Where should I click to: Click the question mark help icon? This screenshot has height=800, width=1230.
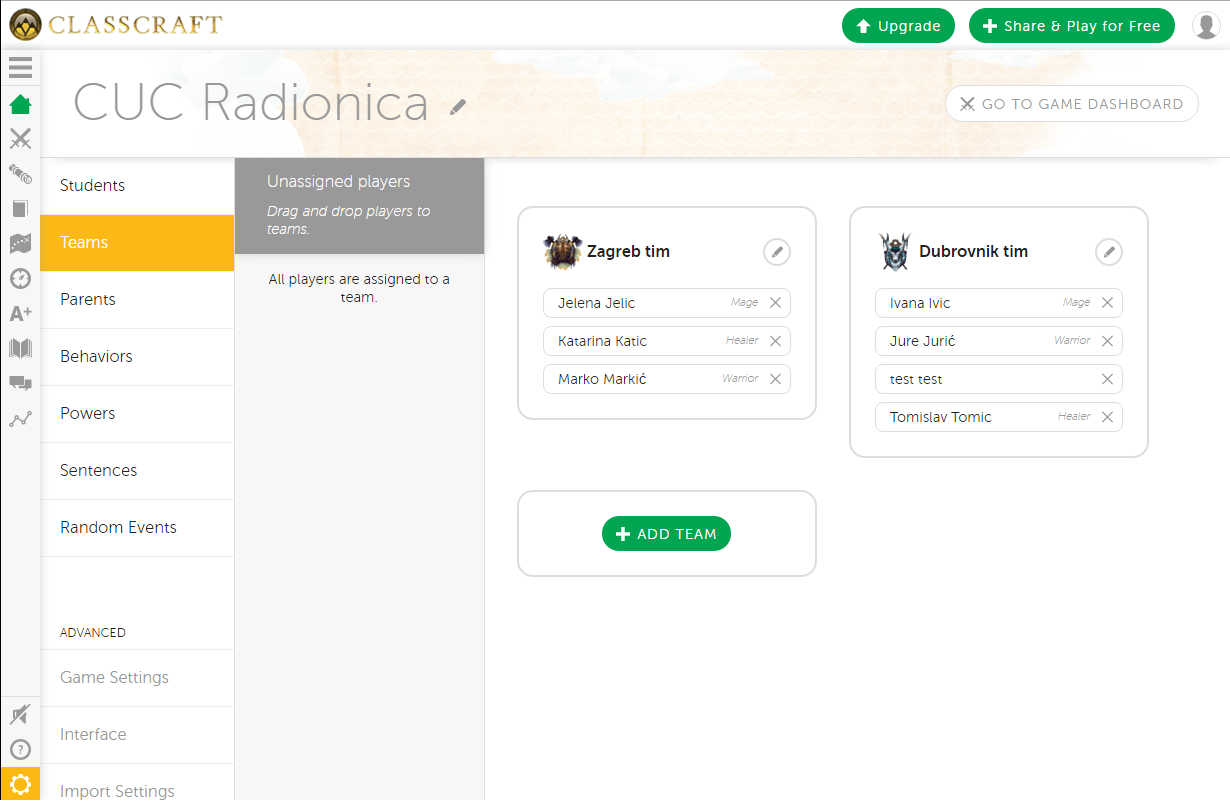(x=20, y=749)
